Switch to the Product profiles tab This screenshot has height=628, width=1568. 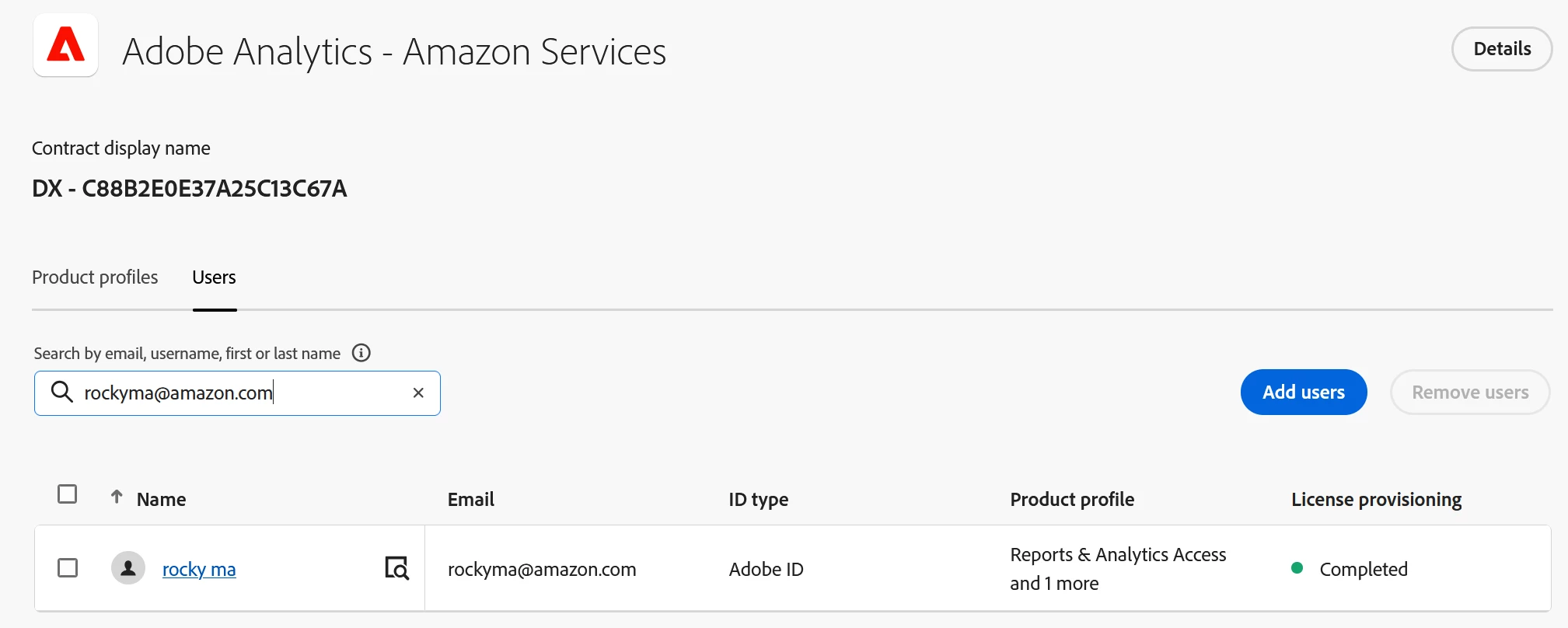[x=95, y=277]
